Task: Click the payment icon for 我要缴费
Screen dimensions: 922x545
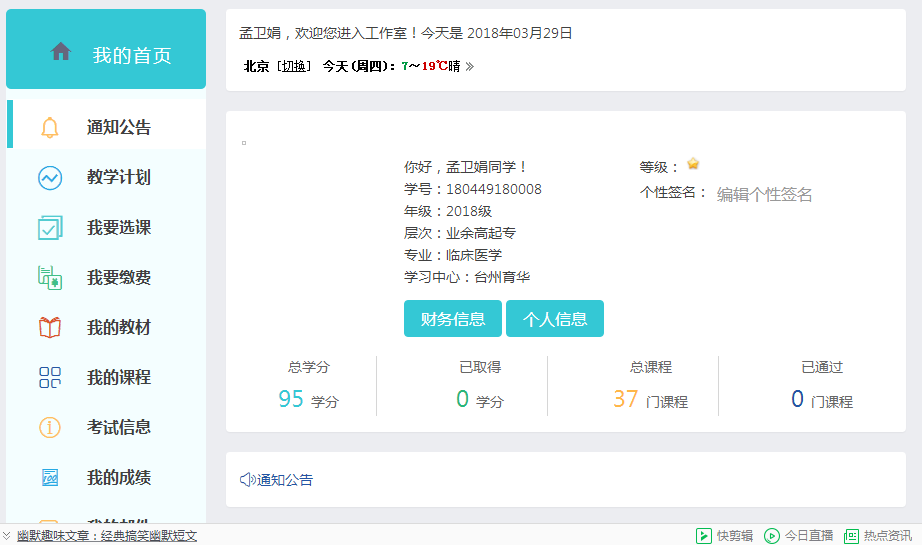Action: (49, 278)
